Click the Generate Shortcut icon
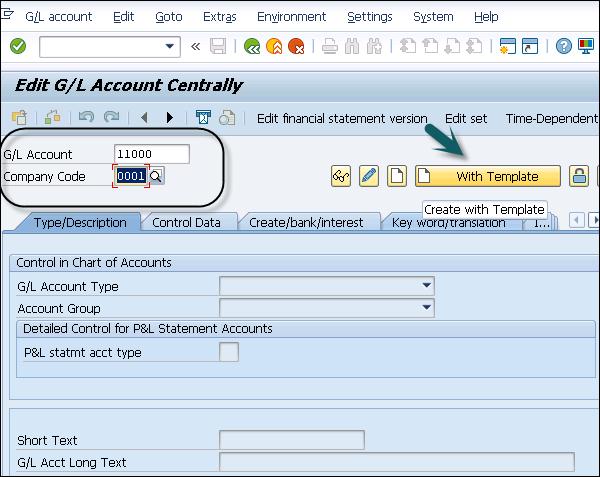This screenshot has width=600, height=477. [530, 46]
